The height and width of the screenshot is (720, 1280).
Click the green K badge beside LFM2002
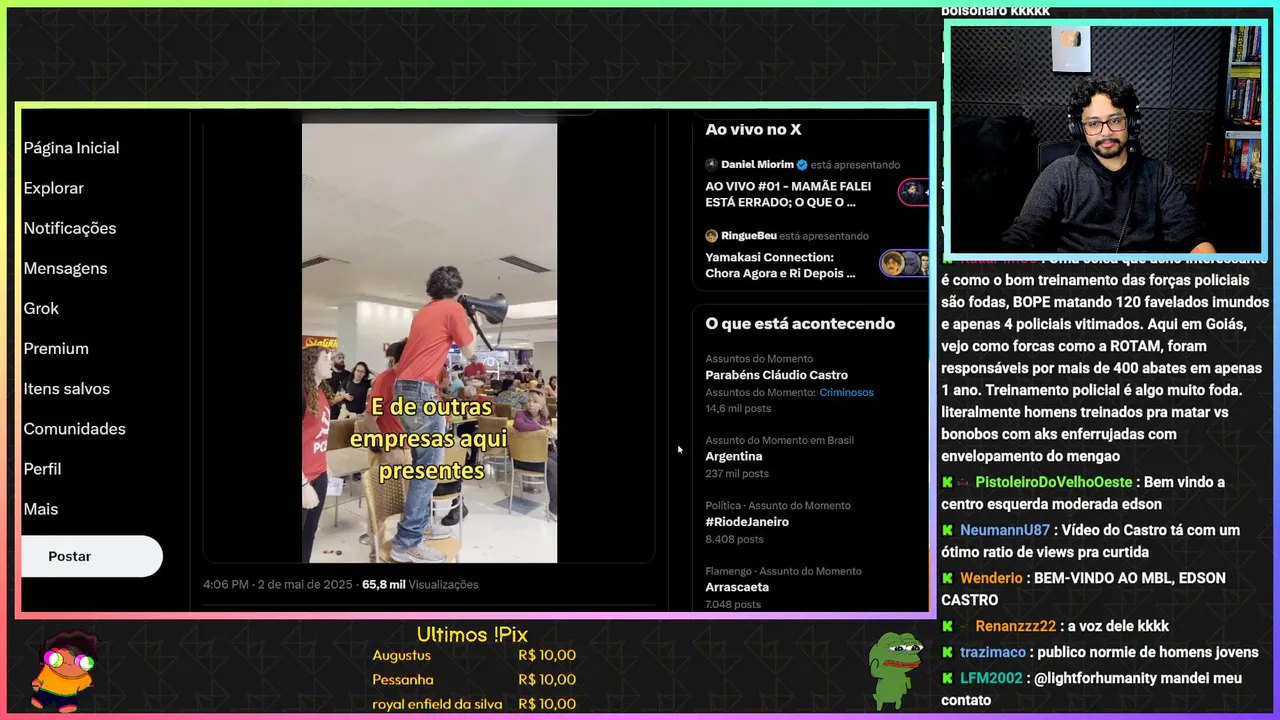coord(947,678)
